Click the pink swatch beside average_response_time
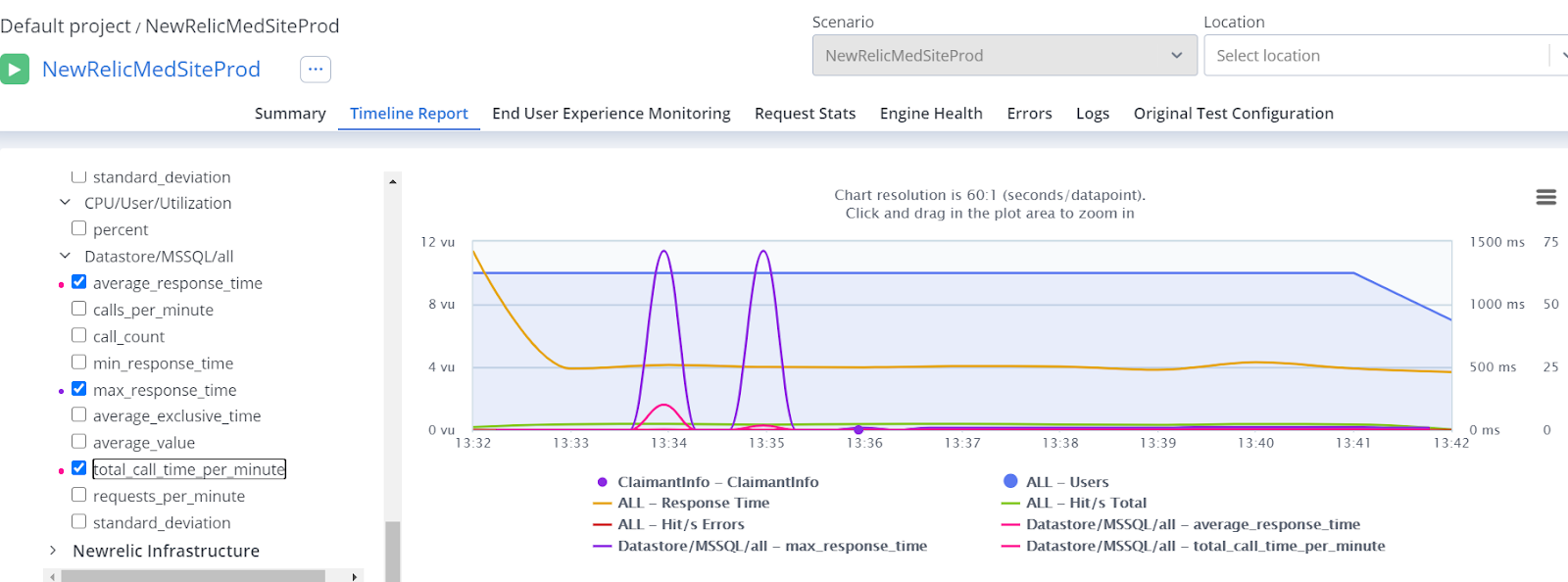The width and height of the screenshot is (1568, 582). click(61, 285)
